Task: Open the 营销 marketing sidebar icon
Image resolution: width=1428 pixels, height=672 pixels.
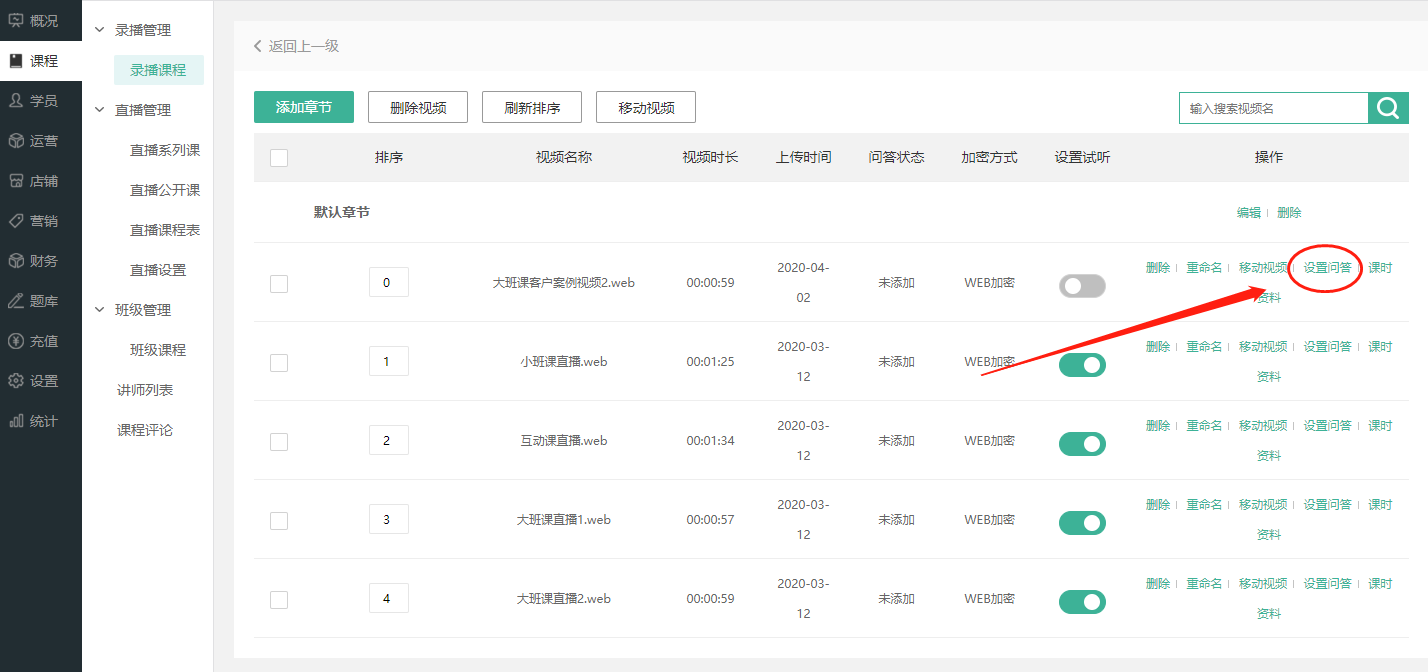Action: 16,220
